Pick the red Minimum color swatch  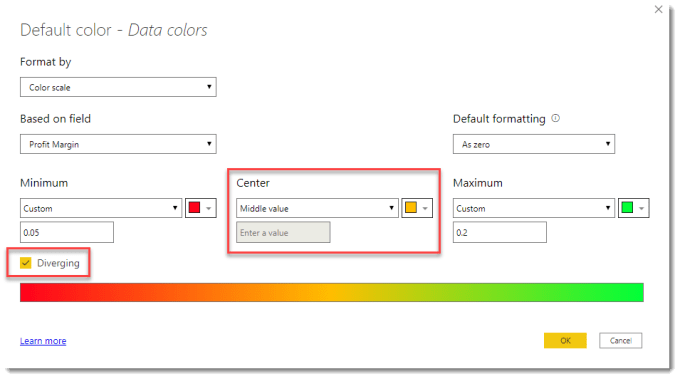click(194, 208)
